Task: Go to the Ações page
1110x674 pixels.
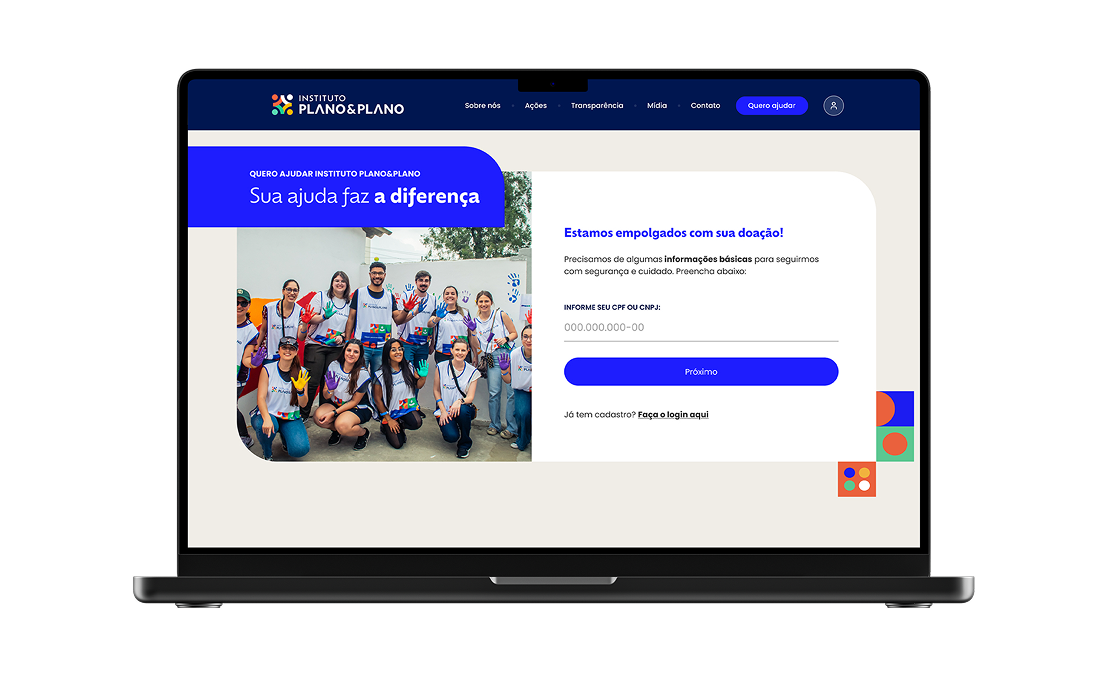Action: click(x=536, y=106)
